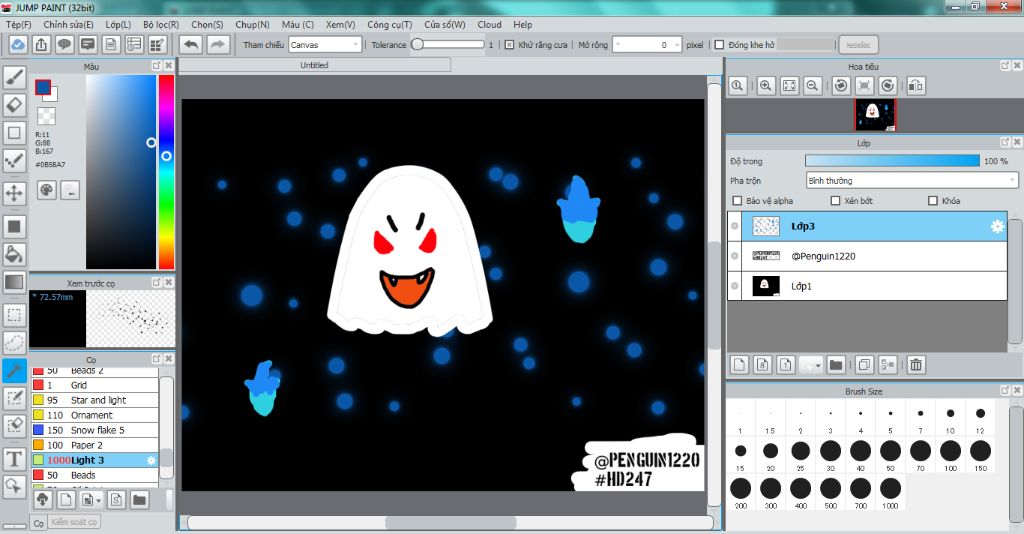Enable Xén bớt checkbox

pos(835,201)
